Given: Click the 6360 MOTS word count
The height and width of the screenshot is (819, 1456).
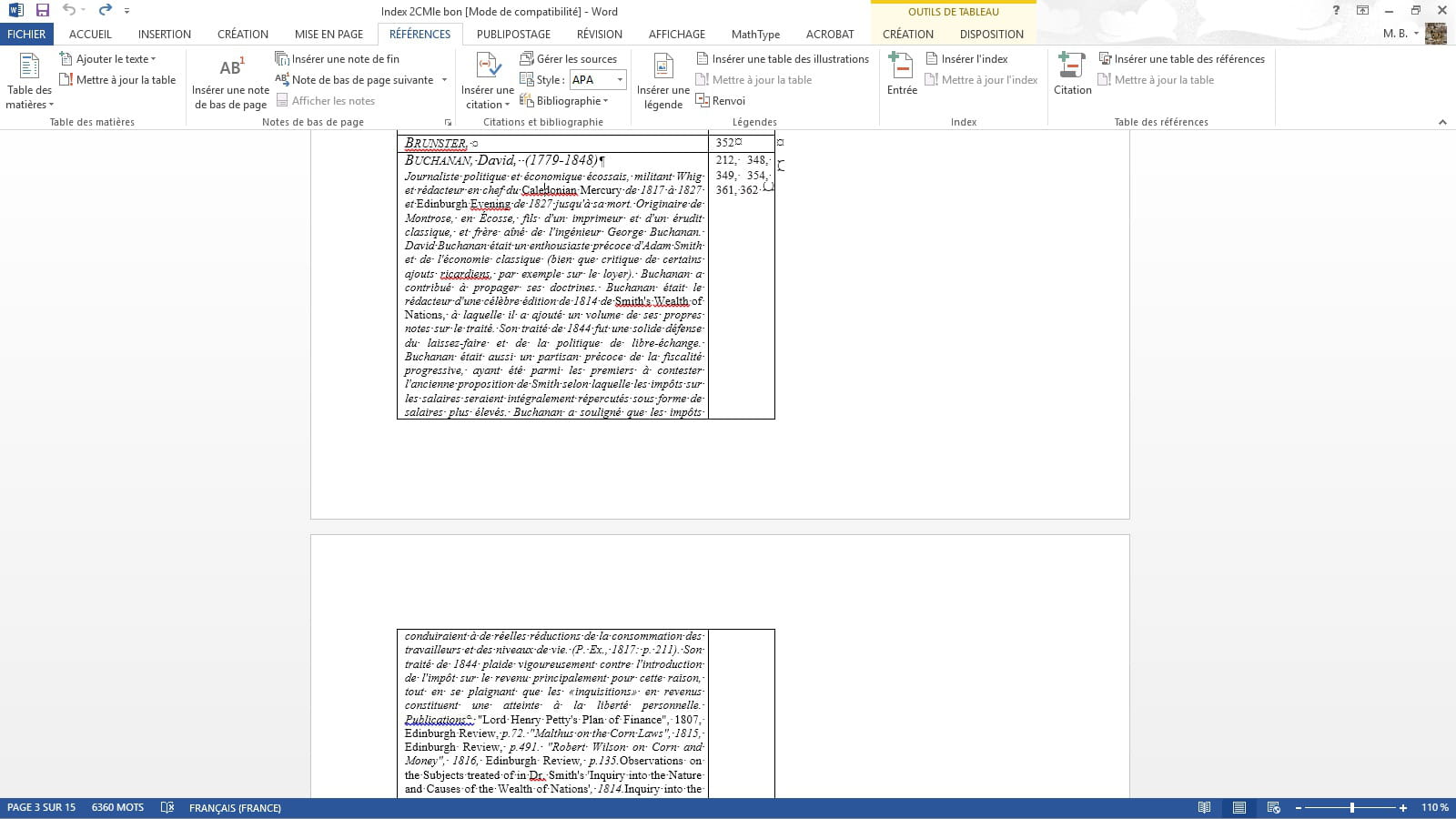Looking at the screenshot, I should pyautogui.click(x=117, y=807).
